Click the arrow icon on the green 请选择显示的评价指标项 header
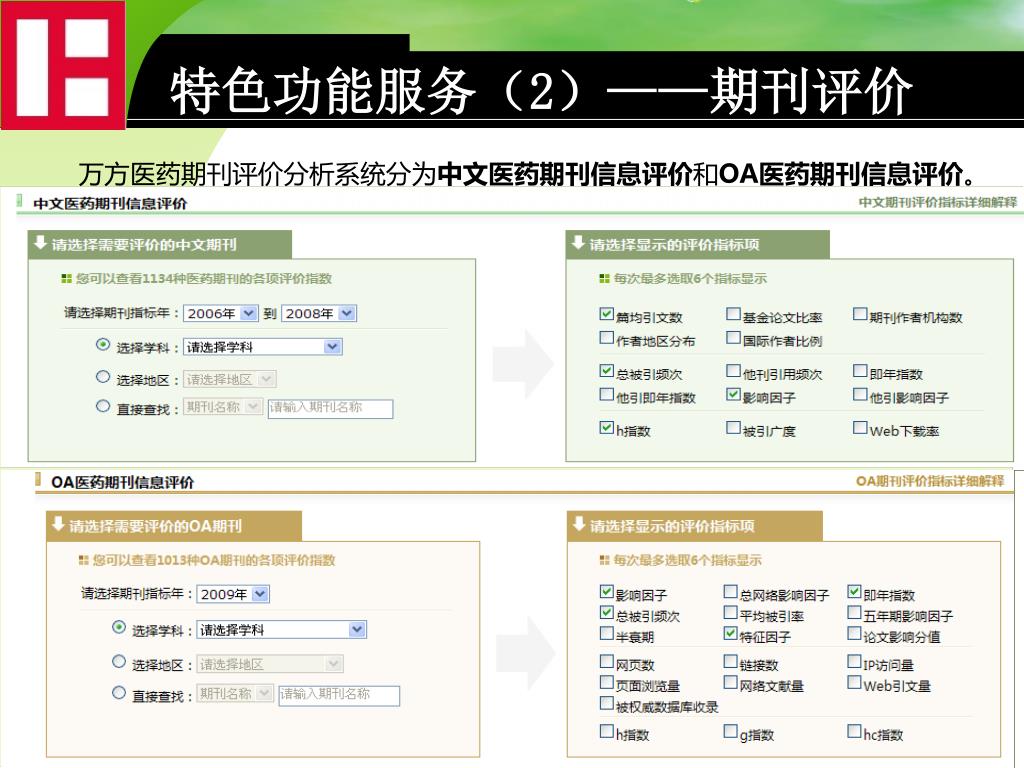1024x768 pixels. coord(578,244)
